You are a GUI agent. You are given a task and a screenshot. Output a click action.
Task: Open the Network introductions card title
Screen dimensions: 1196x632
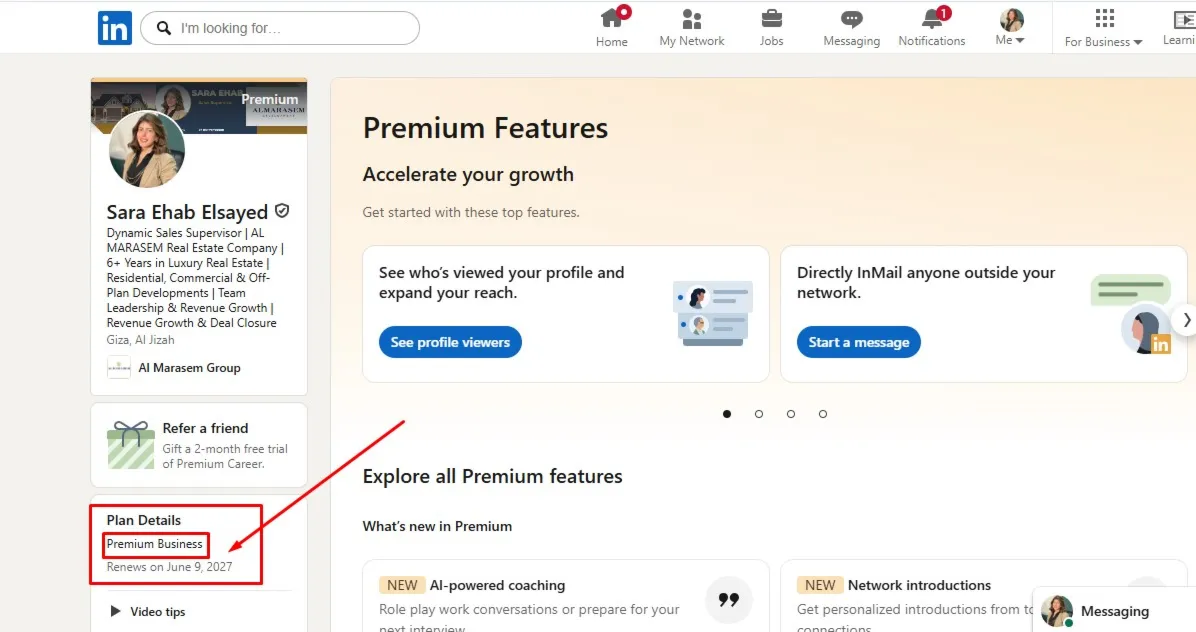point(919,585)
